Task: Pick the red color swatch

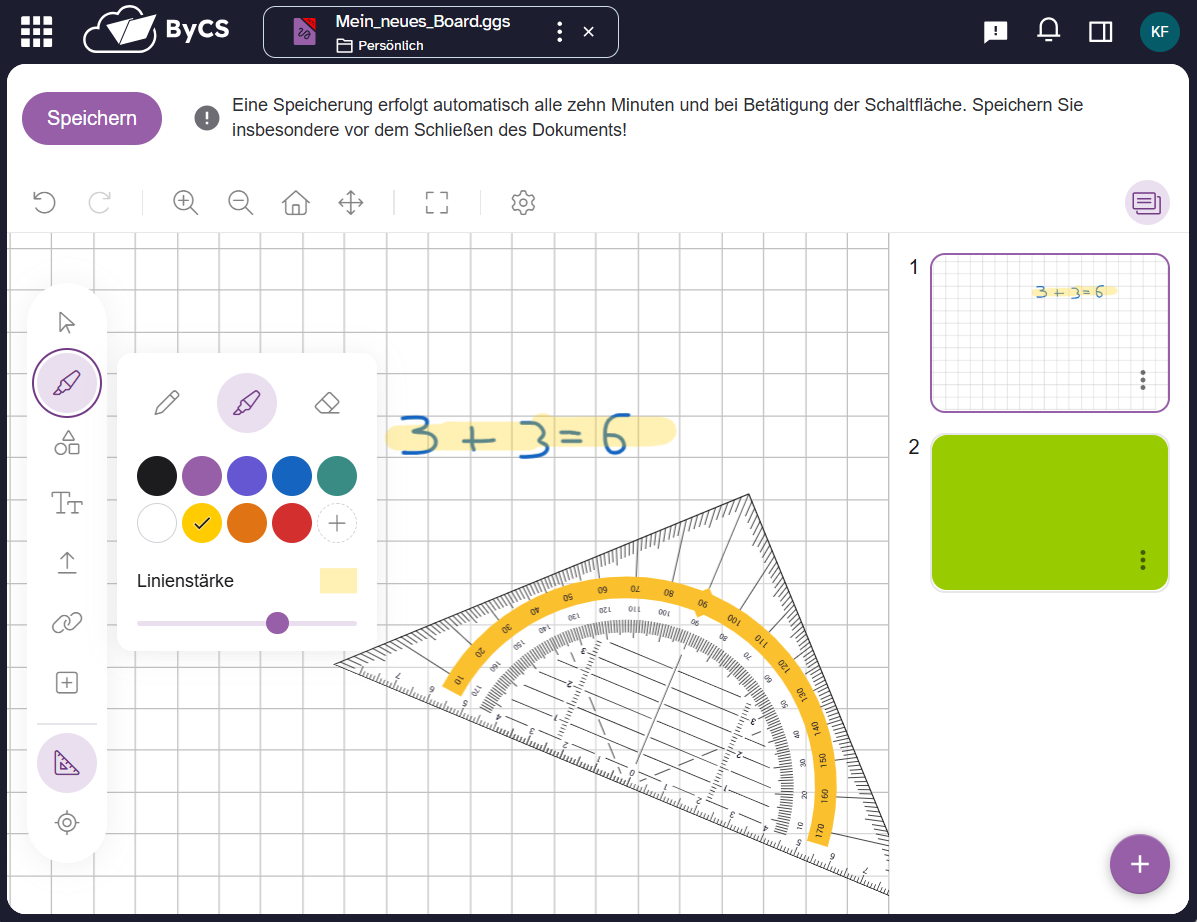Action: click(292, 523)
